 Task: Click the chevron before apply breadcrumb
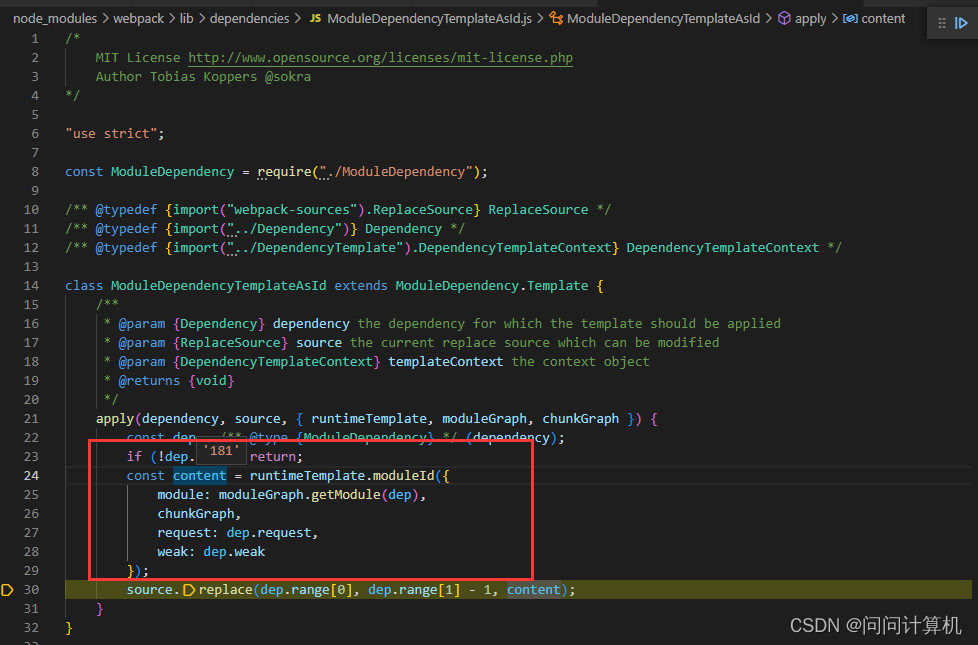769,19
